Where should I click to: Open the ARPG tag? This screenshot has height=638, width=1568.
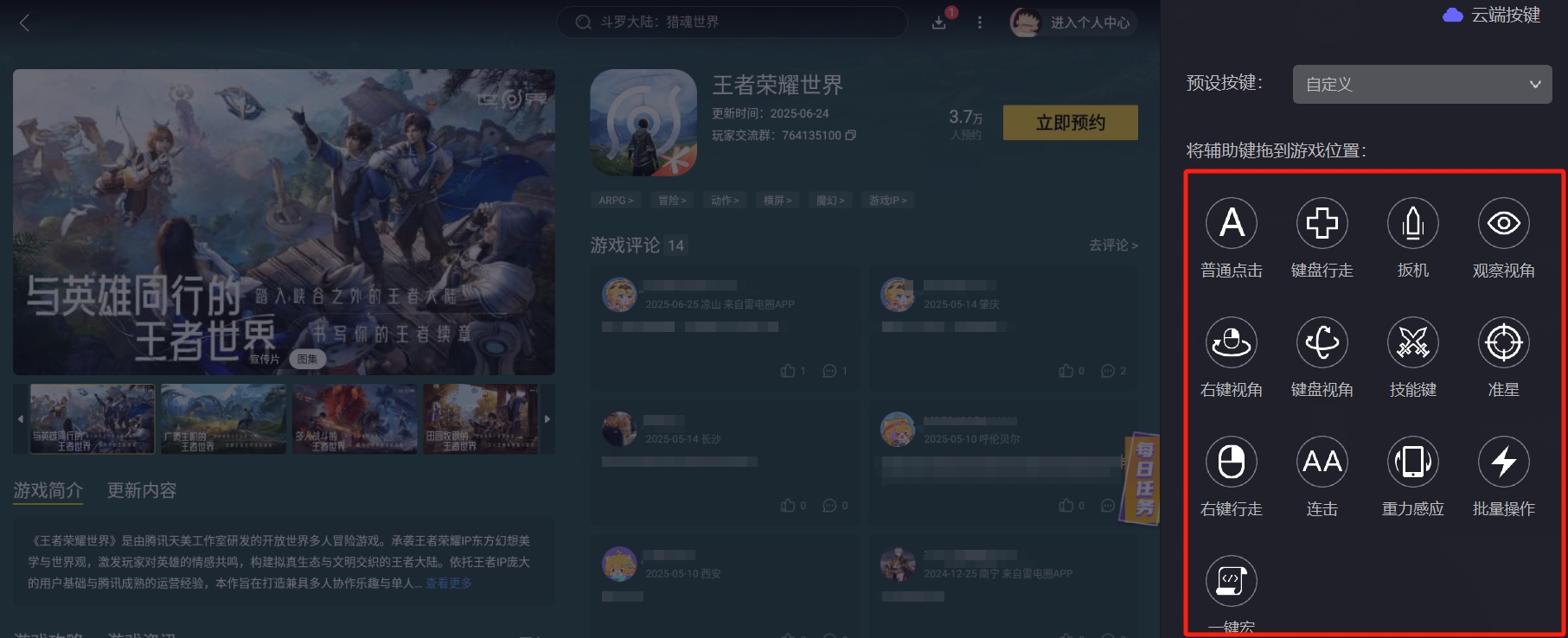pos(616,201)
